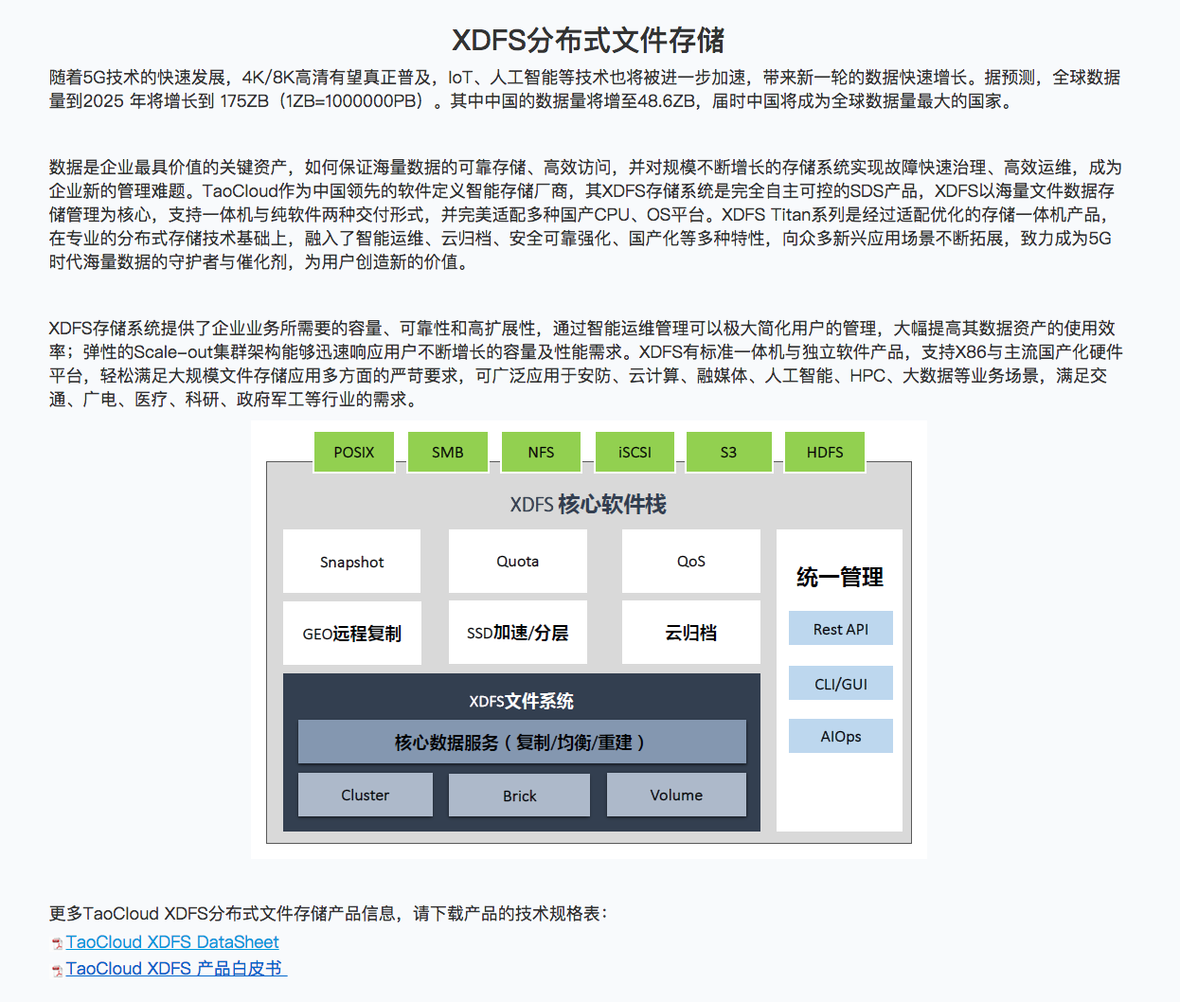Image resolution: width=1180 pixels, height=1002 pixels.
Task: Click the 云归档 box
Action: (x=691, y=632)
